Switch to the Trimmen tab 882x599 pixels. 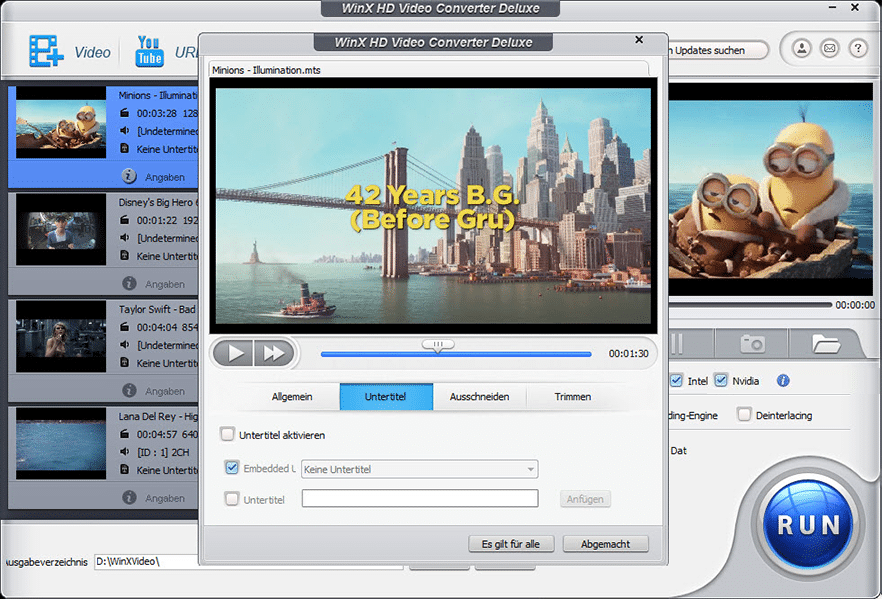coord(572,397)
